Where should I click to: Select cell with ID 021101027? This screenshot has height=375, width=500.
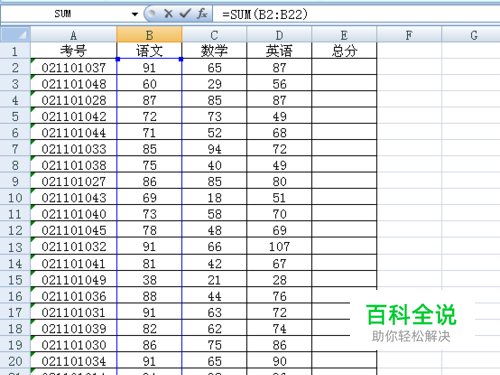tap(74, 181)
